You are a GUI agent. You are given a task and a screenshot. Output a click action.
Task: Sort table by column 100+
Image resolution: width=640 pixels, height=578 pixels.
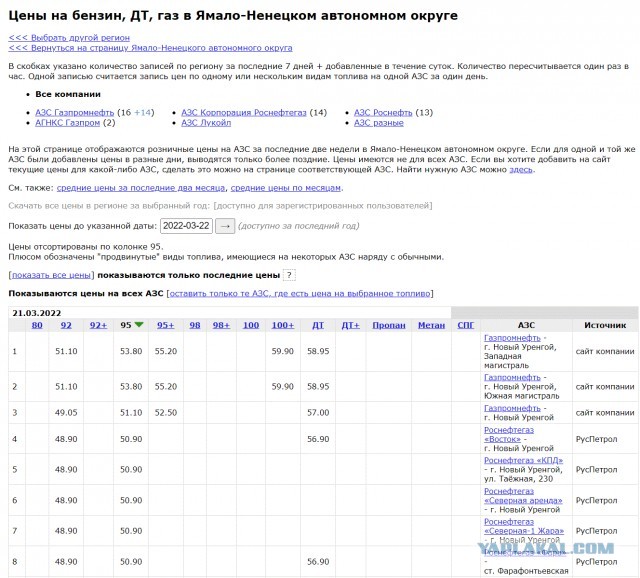tap(283, 325)
